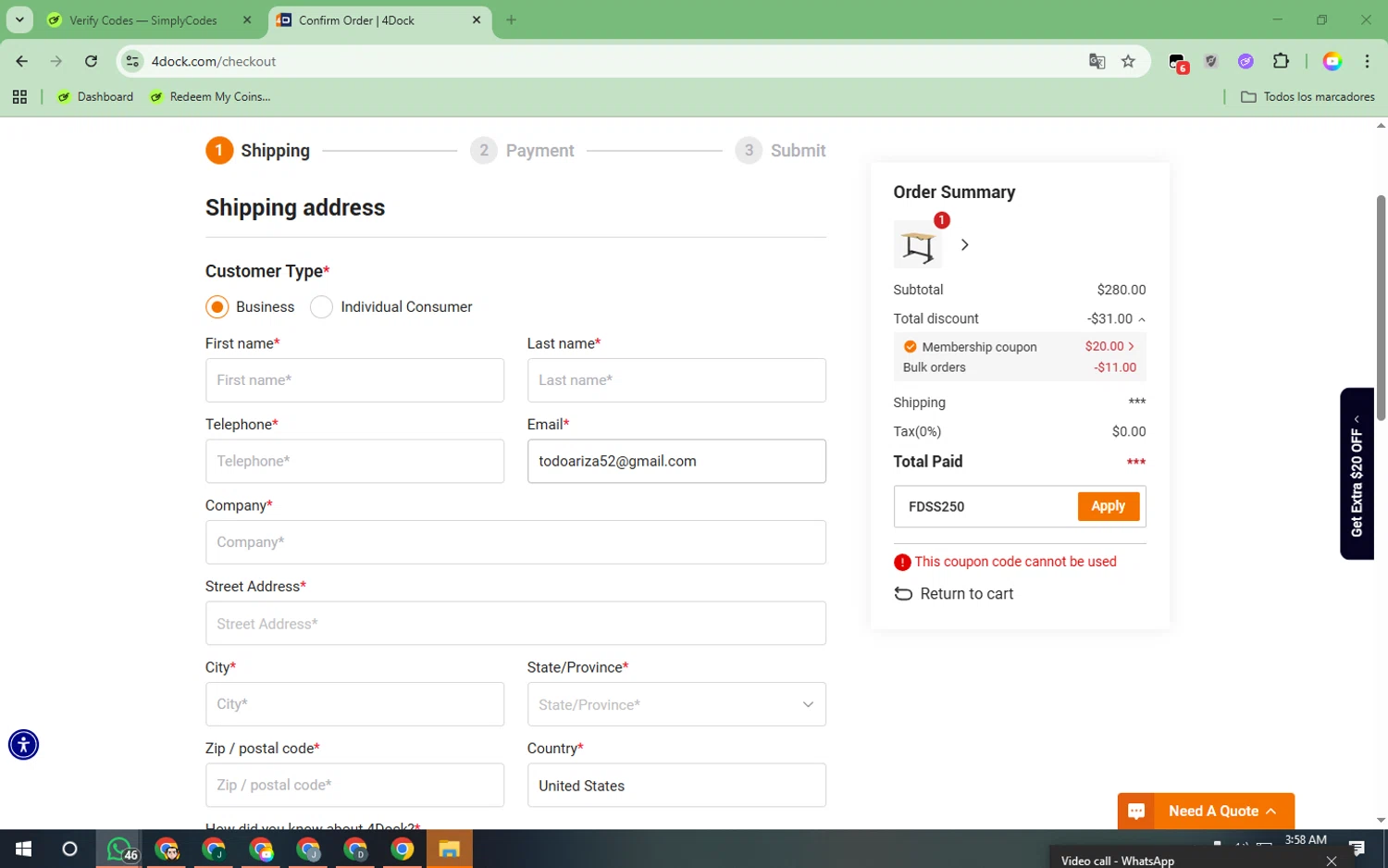
Task: Open the Get Extra $20 OFF side tab
Action: [1357, 474]
